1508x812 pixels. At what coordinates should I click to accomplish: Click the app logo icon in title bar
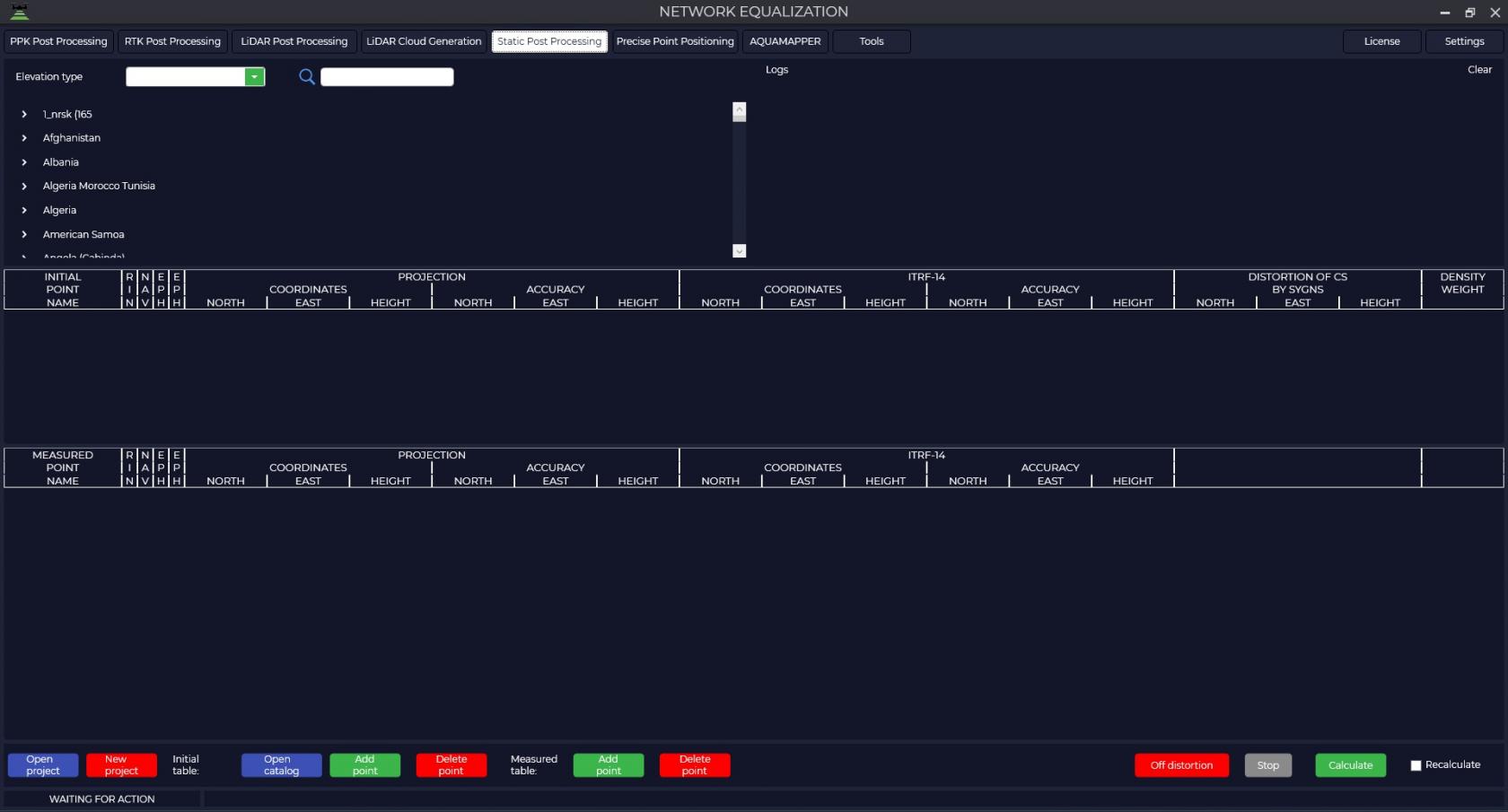tap(19, 12)
